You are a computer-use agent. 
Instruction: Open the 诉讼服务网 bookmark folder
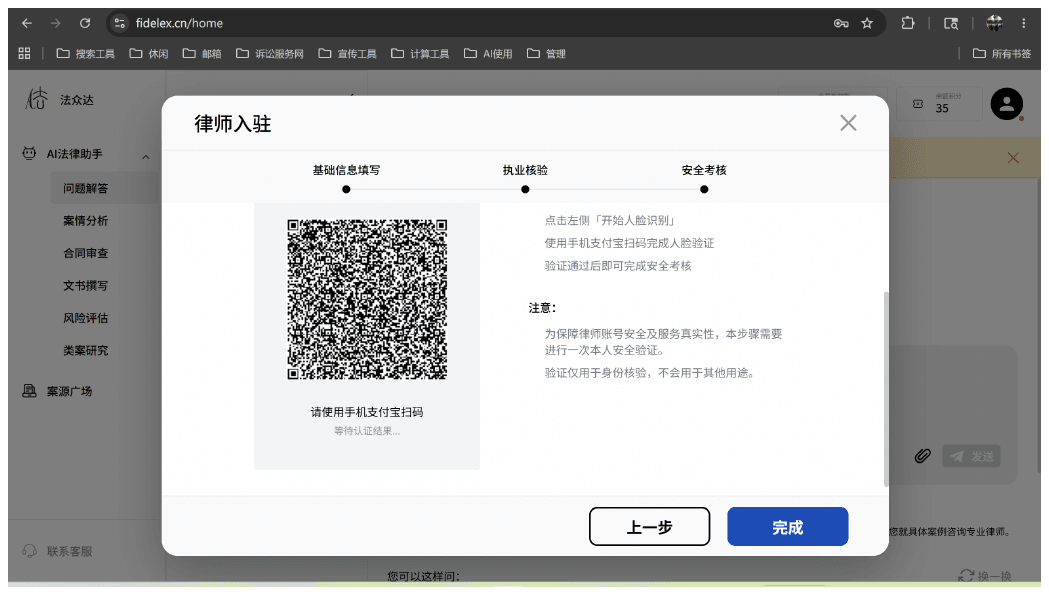(270, 54)
